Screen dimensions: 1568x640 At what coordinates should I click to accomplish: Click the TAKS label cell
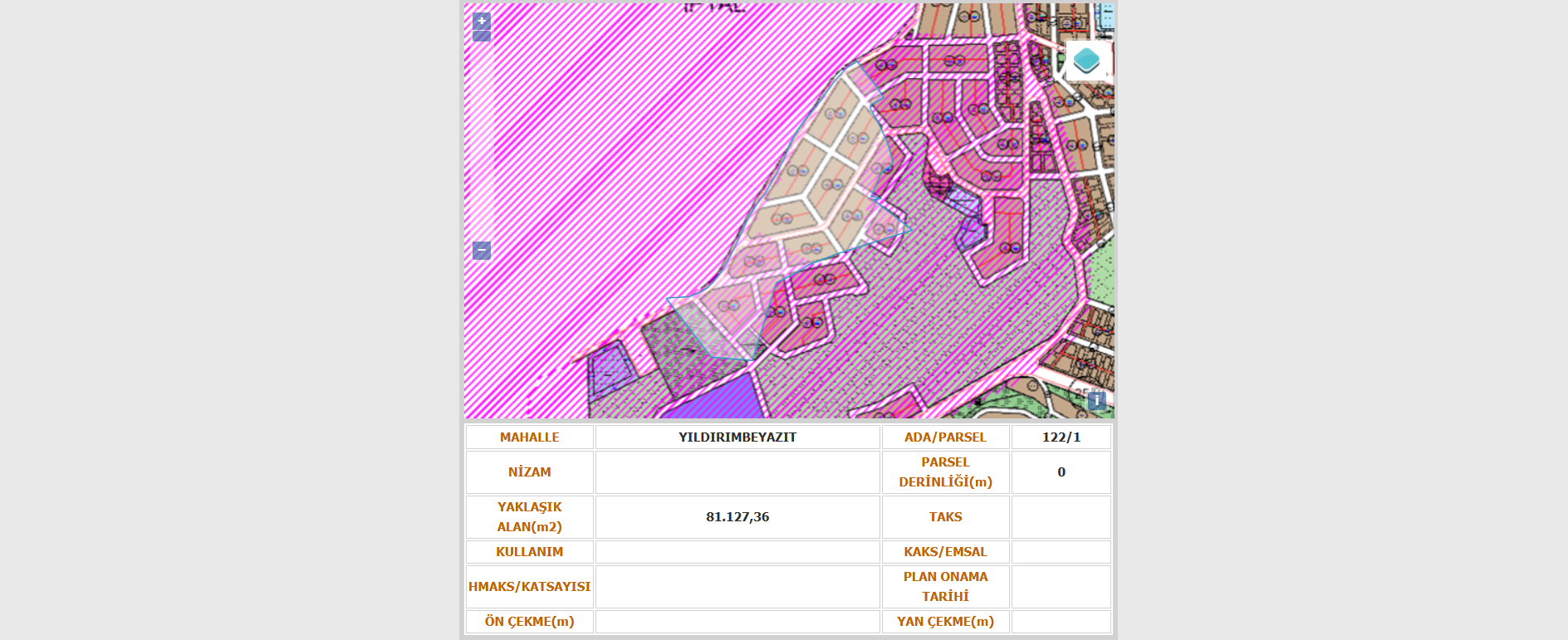pos(945,517)
